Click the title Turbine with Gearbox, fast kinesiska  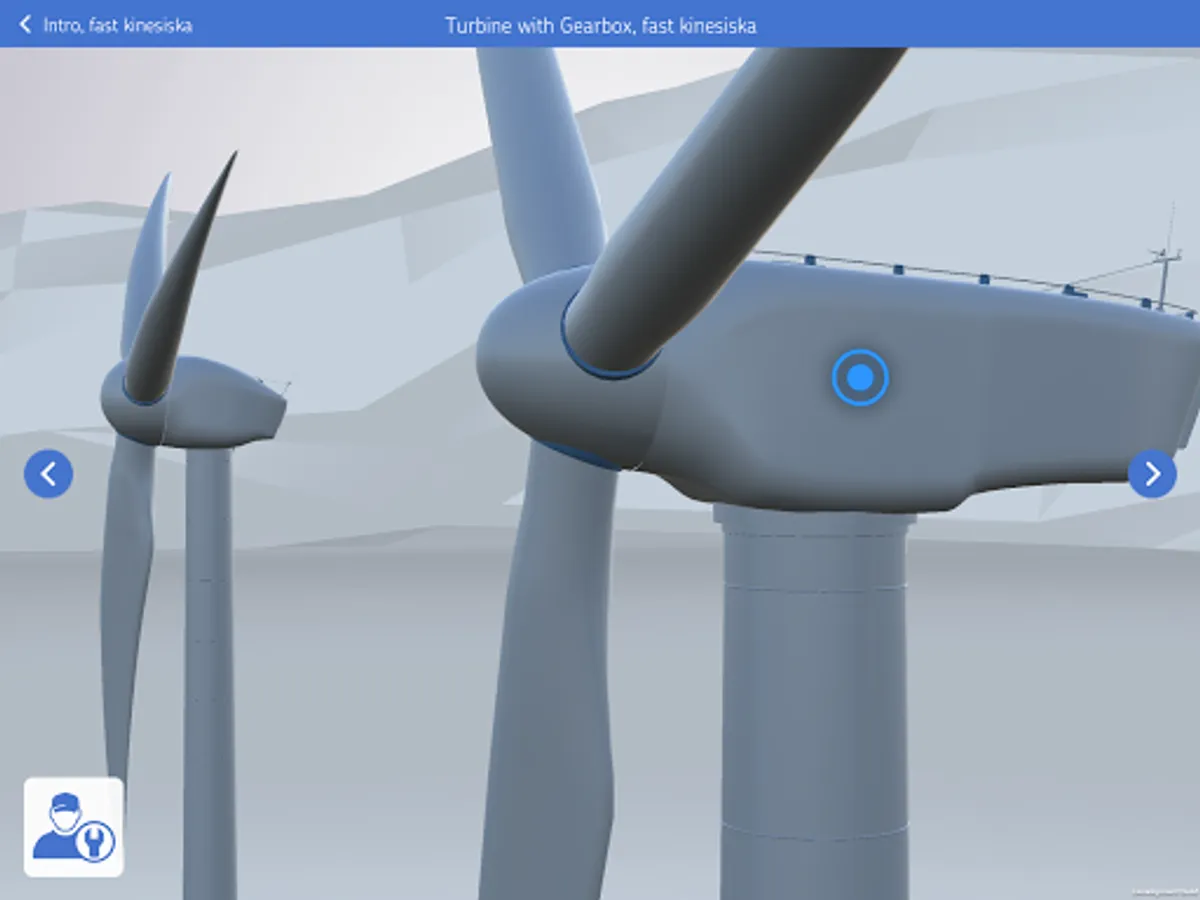(x=600, y=26)
